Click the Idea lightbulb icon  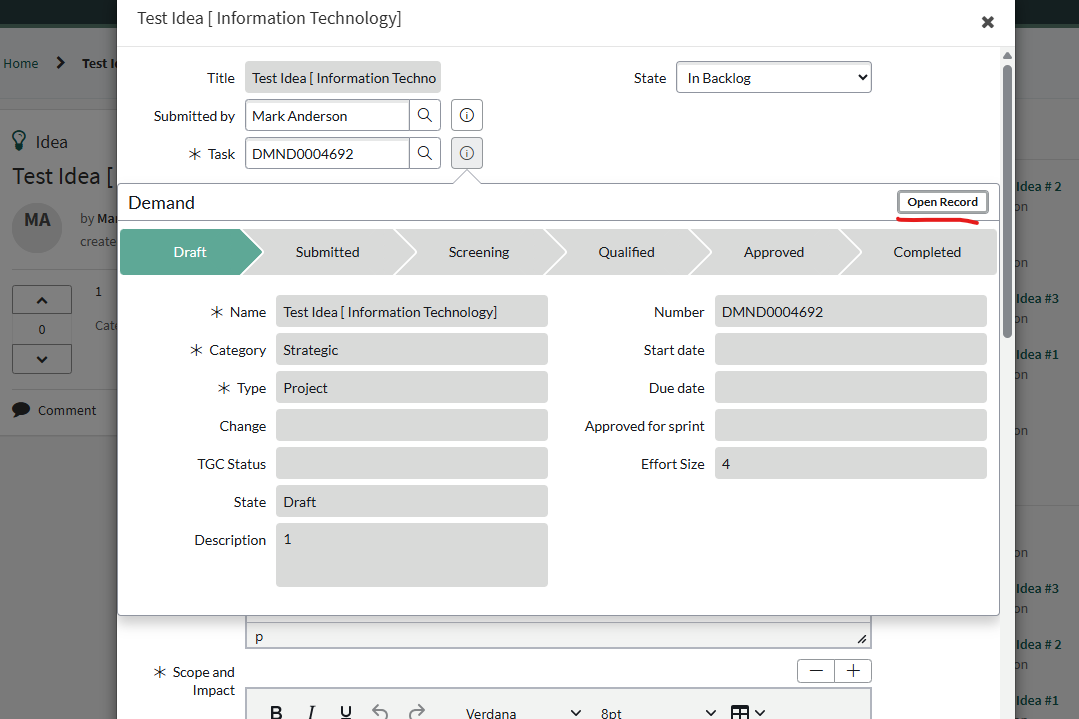point(19,141)
